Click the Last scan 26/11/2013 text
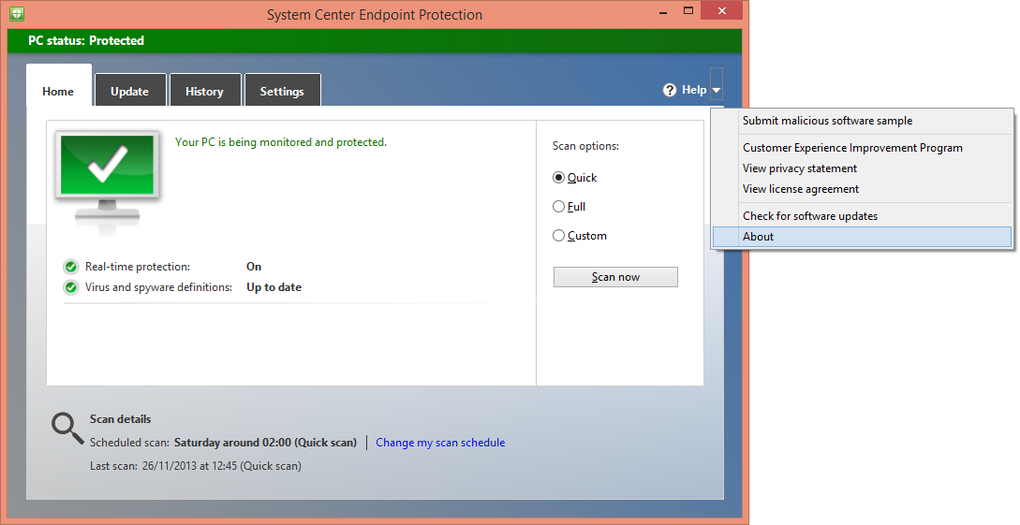 point(196,466)
